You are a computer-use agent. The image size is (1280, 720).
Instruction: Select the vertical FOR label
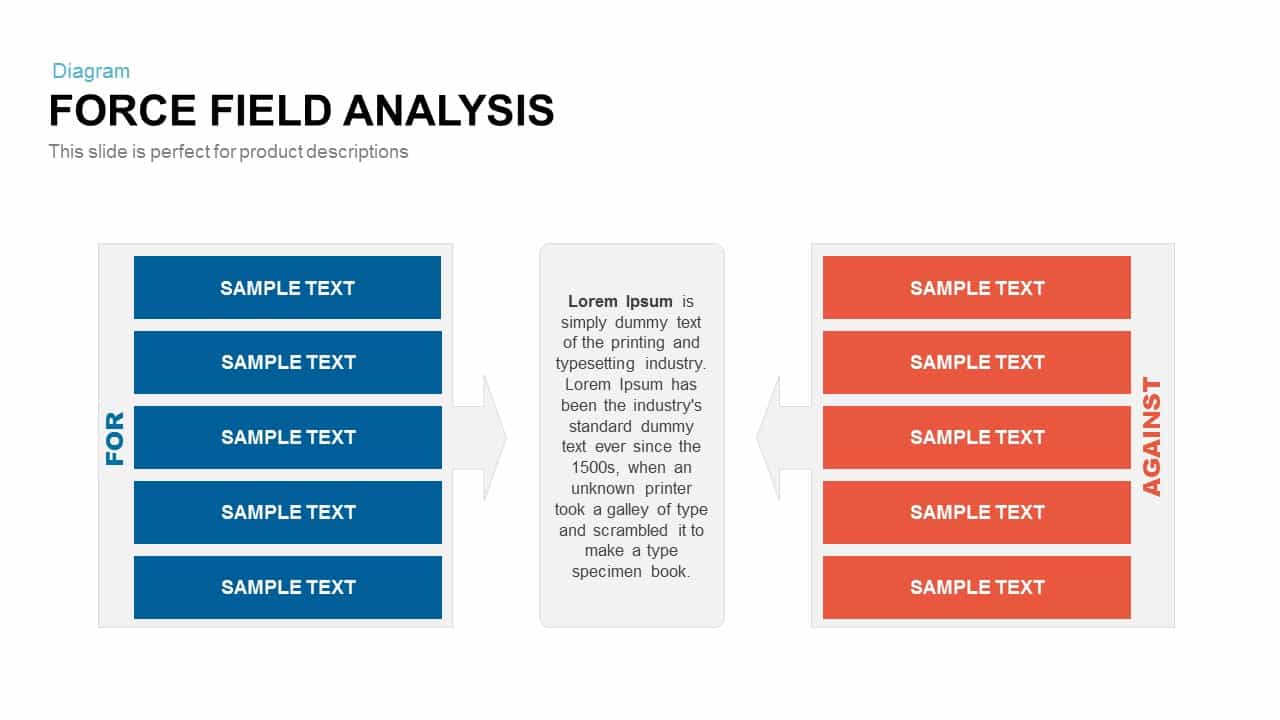pyautogui.click(x=115, y=438)
